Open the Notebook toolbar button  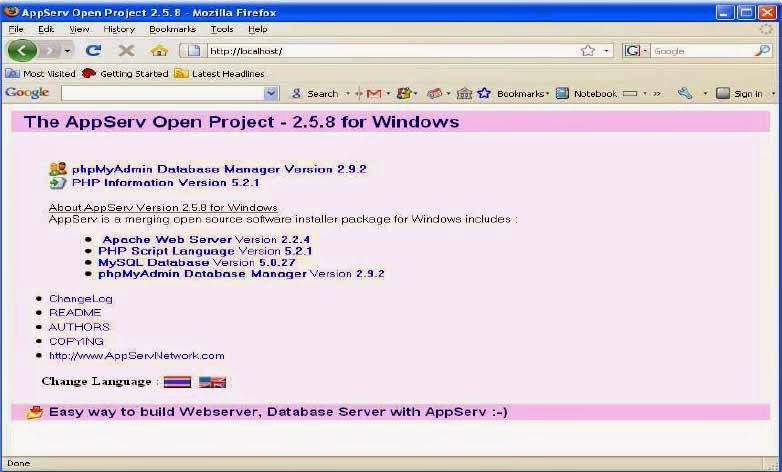coord(586,93)
